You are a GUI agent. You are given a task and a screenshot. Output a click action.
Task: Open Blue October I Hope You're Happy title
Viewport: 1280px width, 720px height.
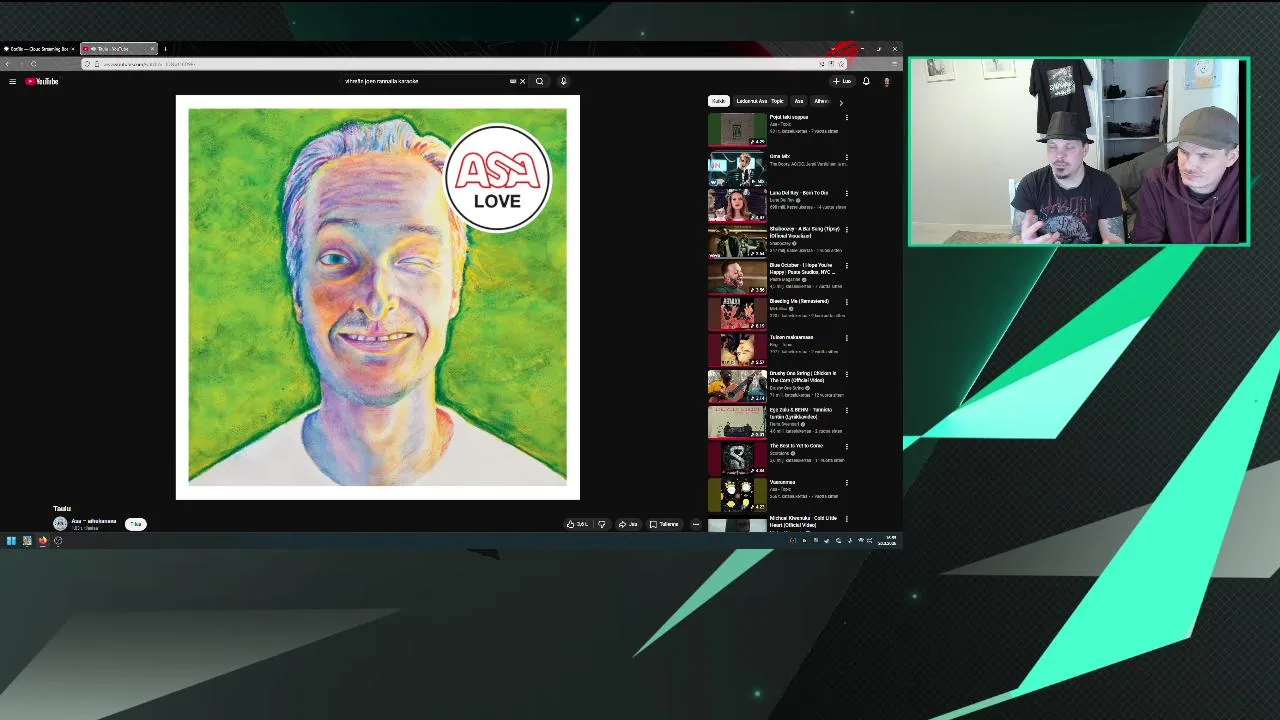click(802, 268)
